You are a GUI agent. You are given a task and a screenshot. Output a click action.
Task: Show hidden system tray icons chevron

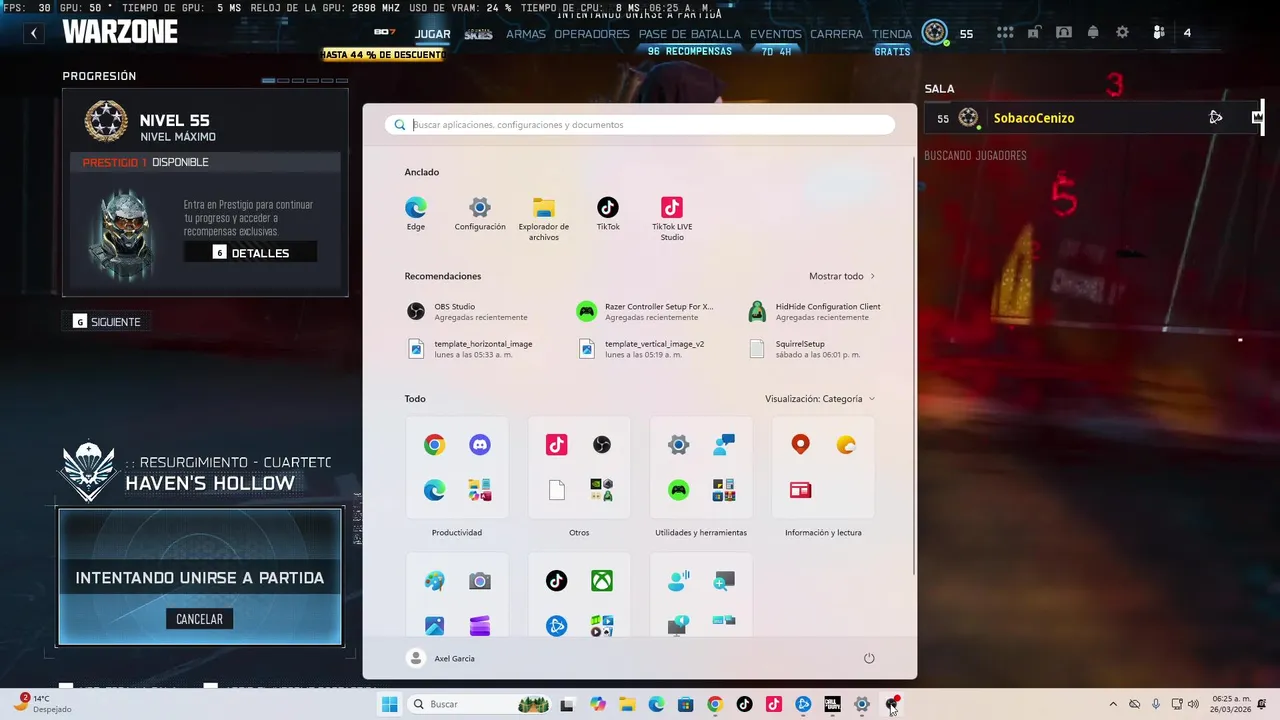pyautogui.click(x=1113, y=704)
